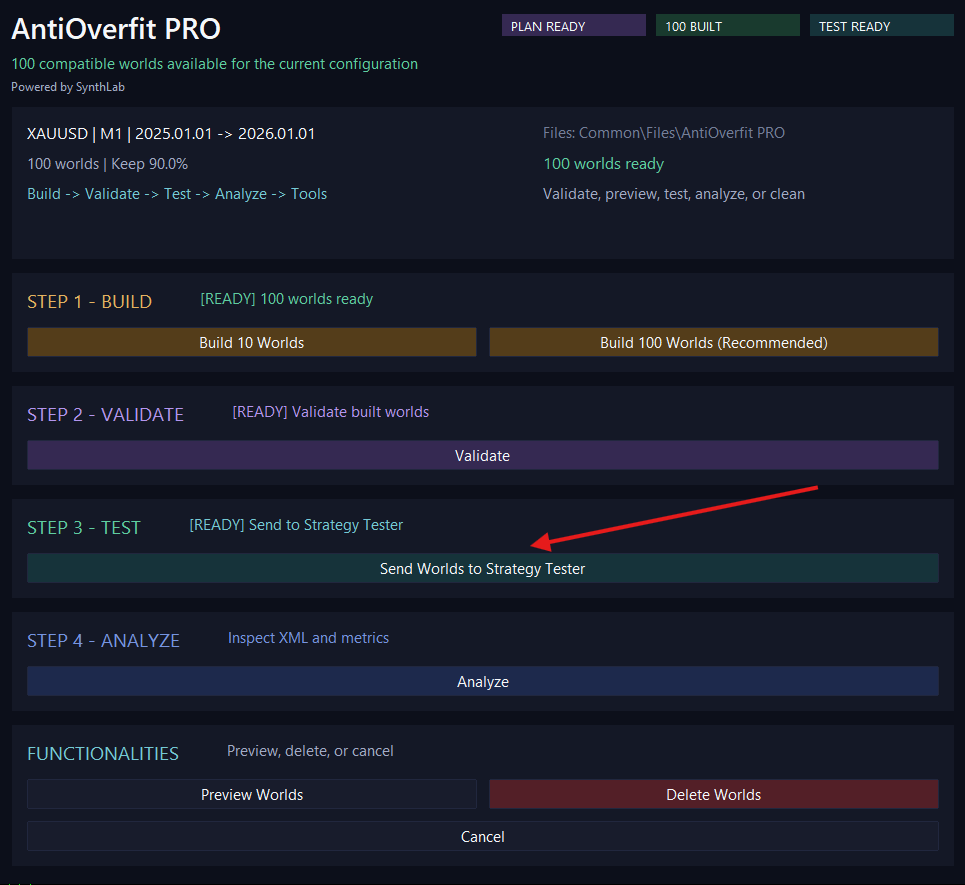Viewport: 965px width, 885px height.
Task: Run the Validate step button
Action: tap(482, 455)
